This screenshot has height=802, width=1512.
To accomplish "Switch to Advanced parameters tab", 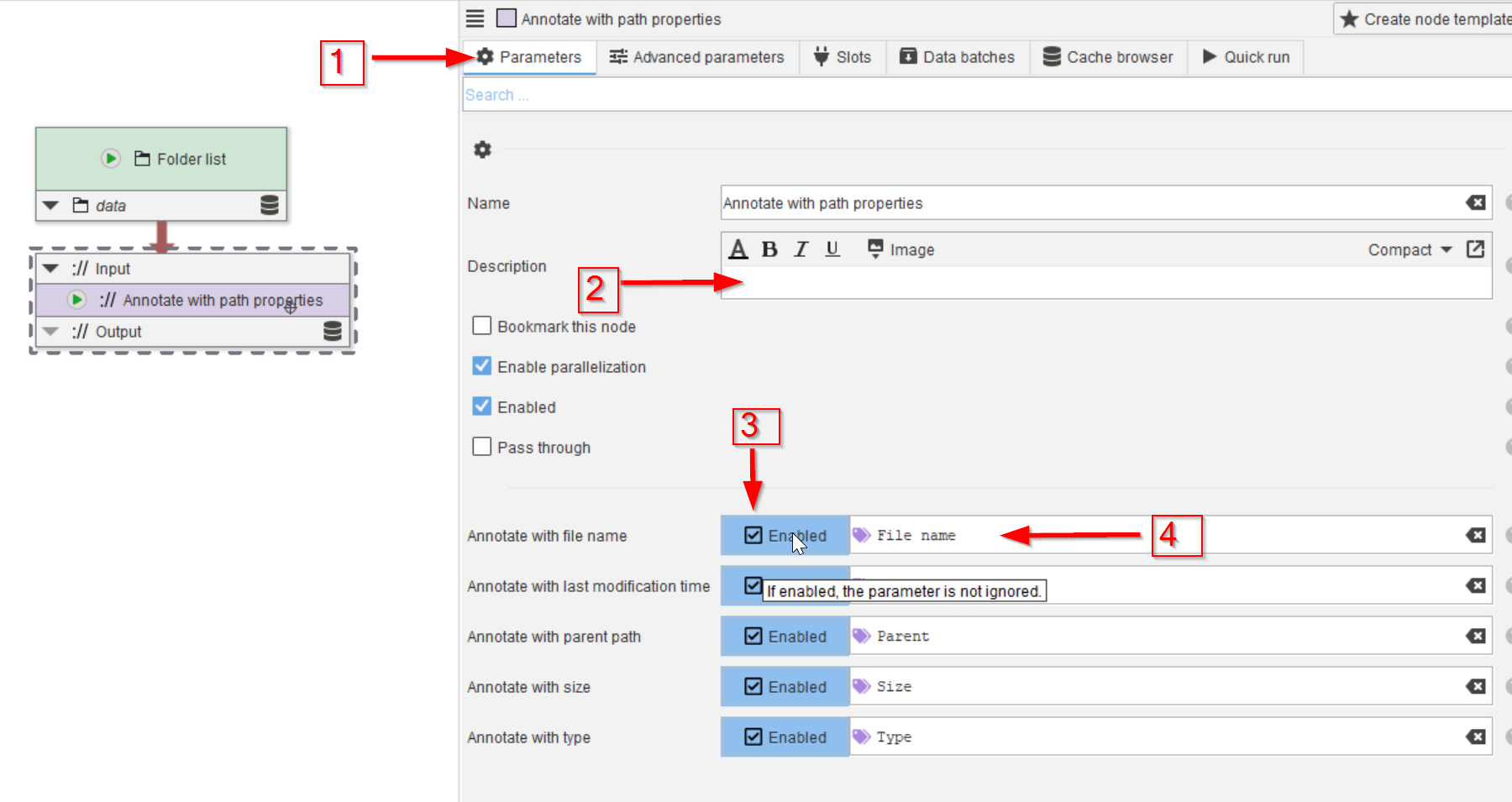I will pyautogui.click(x=696, y=57).
